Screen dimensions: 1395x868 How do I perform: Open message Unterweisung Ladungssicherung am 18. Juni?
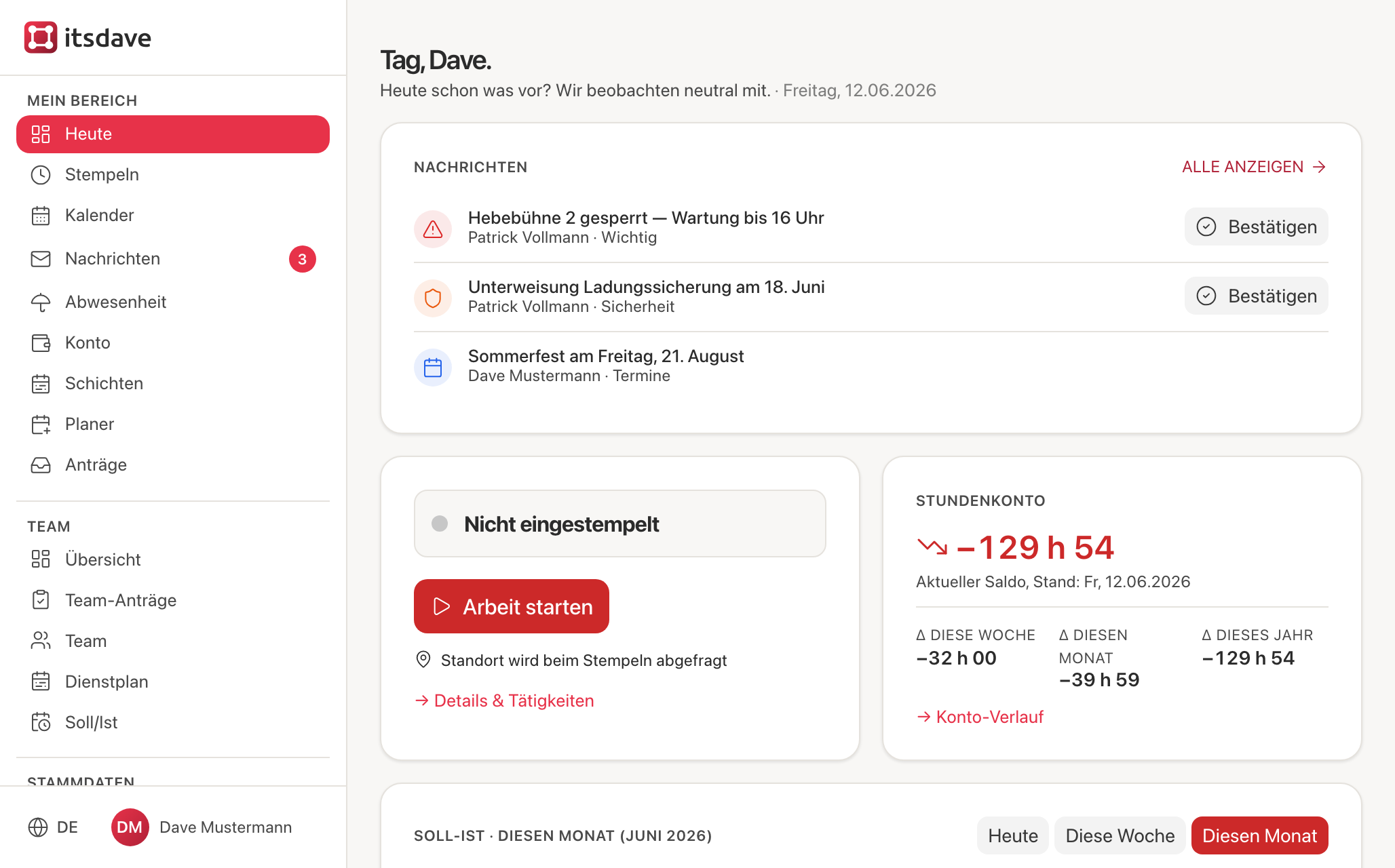click(647, 287)
